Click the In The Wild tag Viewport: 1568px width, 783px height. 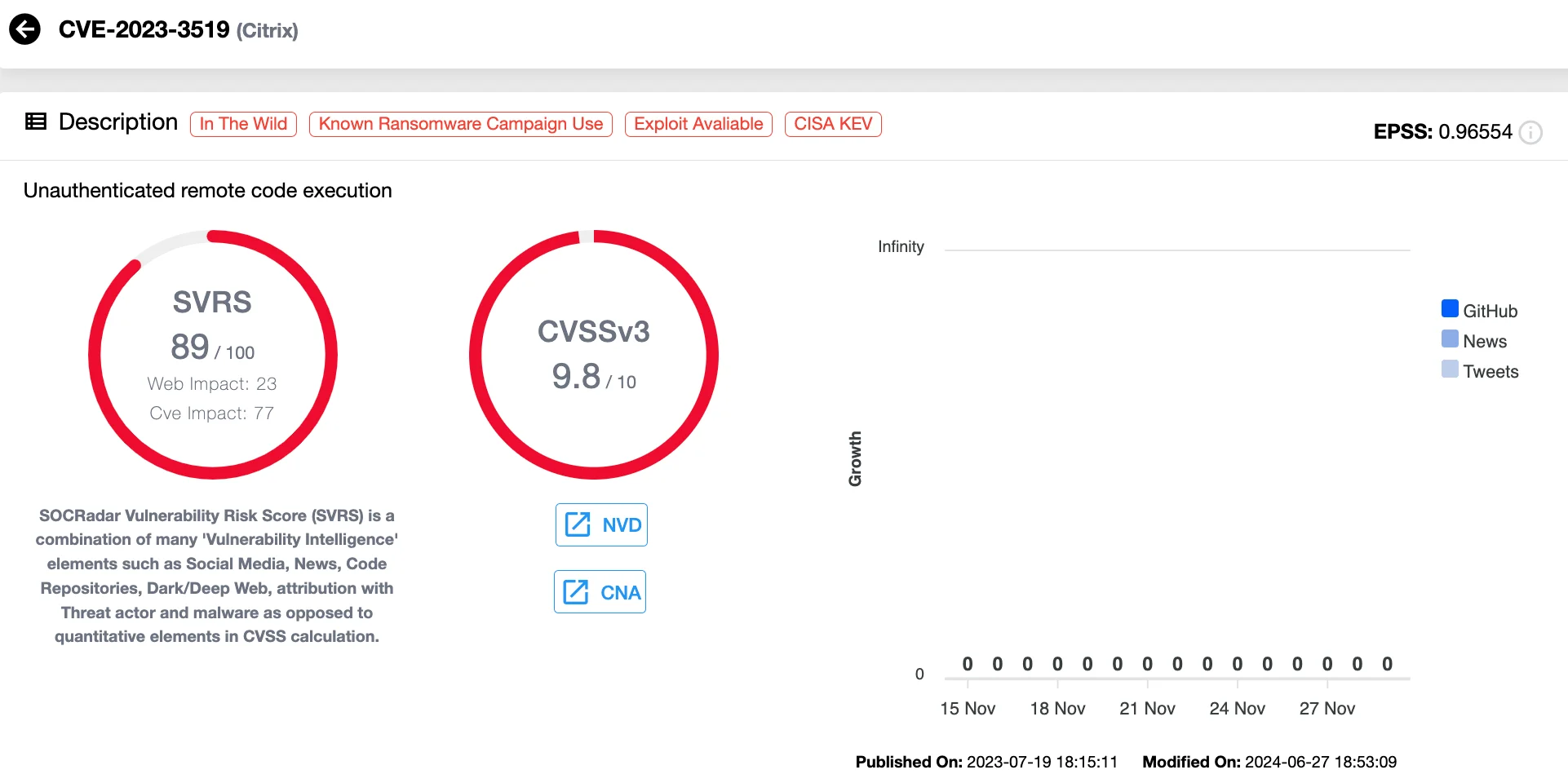243,124
